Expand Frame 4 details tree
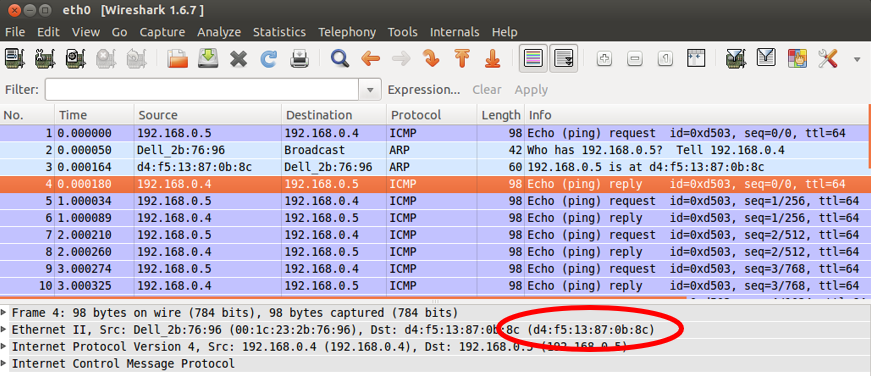Image resolution: width=871 pixels, height=376 pixels. tap(4, 312)
